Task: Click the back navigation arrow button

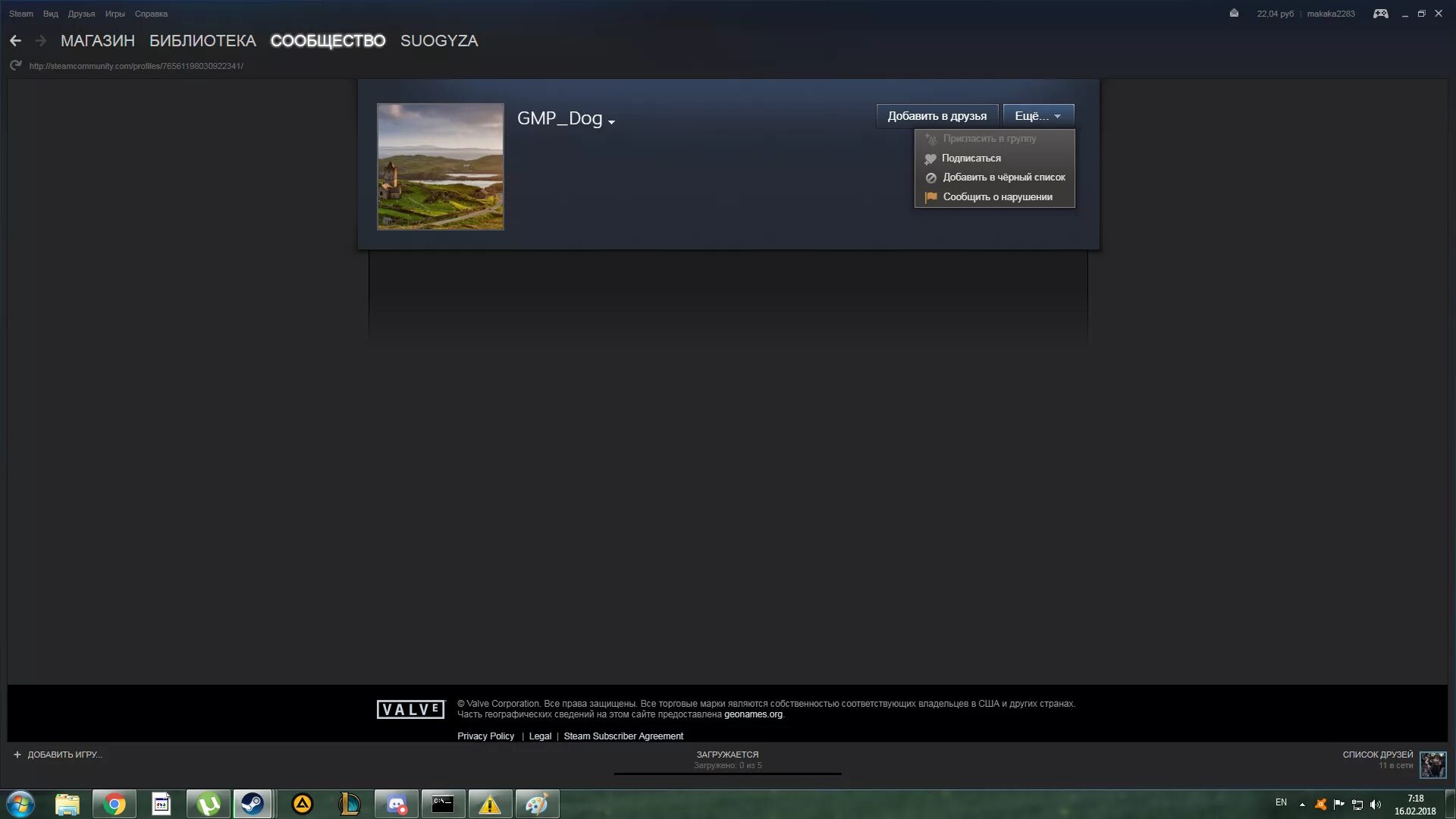Action: pyautogui.click(x=15, y=40)
